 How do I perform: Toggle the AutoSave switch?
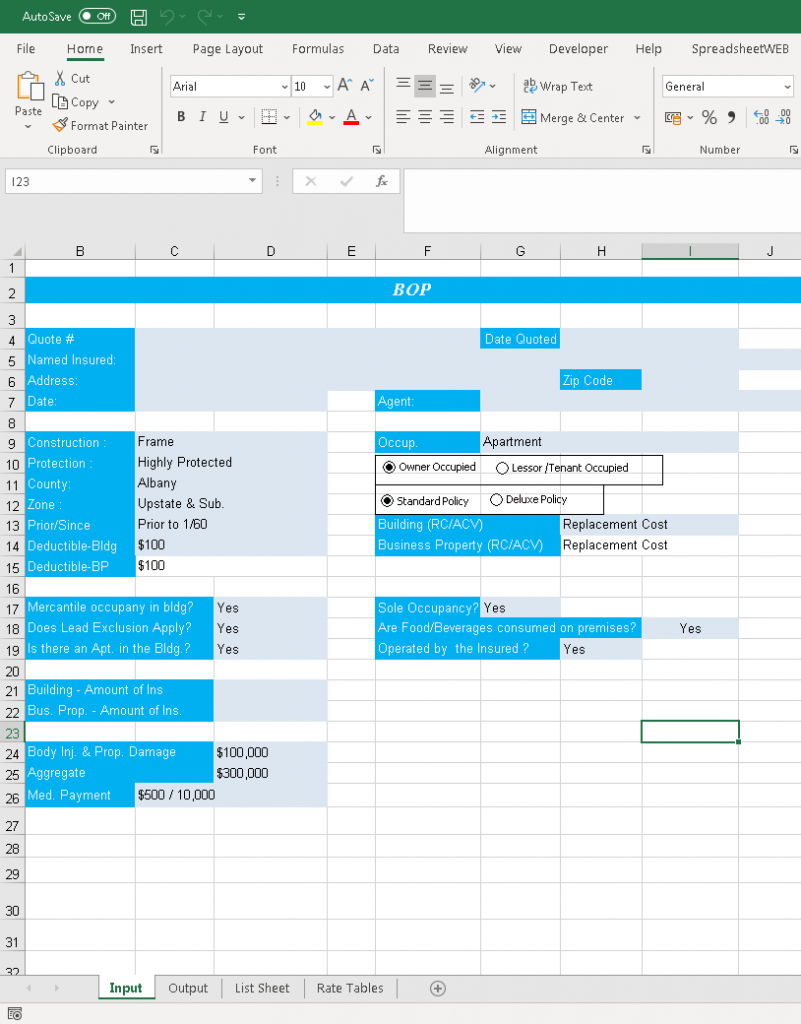point(97,17)
